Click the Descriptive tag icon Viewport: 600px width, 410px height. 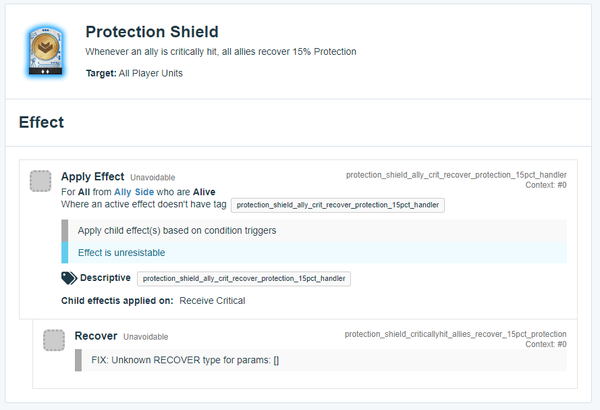(x=69, y=278)
